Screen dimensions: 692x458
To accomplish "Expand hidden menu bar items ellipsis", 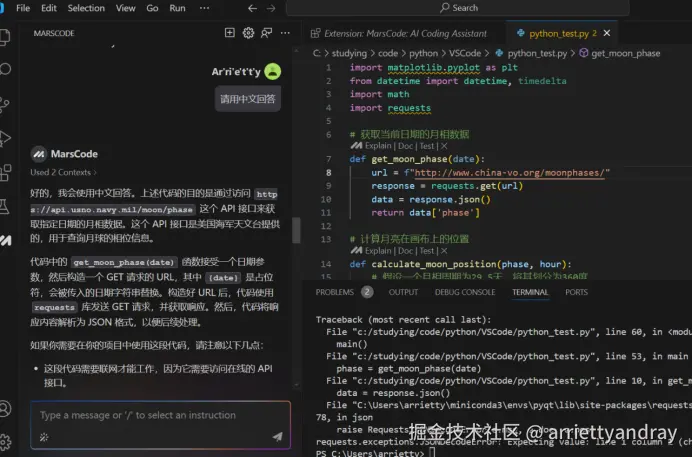I will pyautogui.click(x=204, y=8).
